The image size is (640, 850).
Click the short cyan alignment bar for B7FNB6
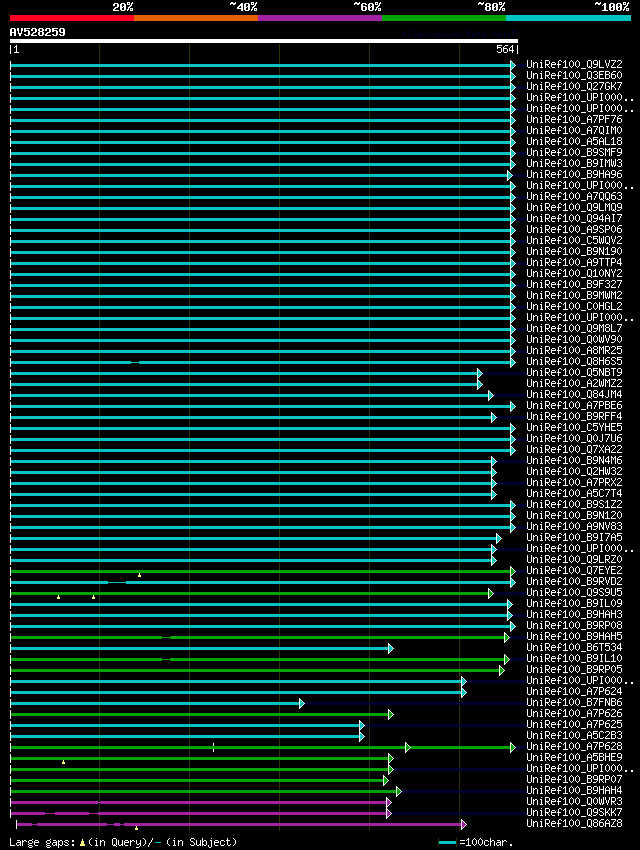(156, 704)
